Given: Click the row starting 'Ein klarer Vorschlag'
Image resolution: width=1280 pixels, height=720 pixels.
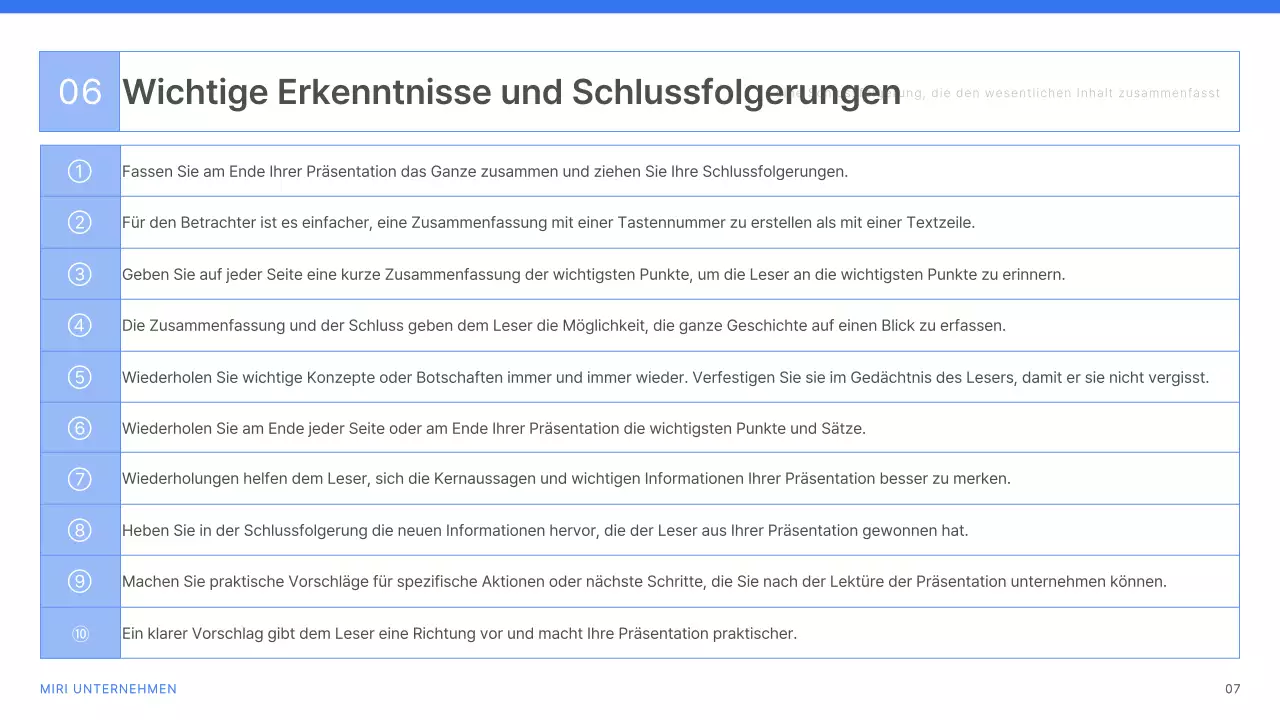Looking at the screenshot, I should tap(459, 633).
